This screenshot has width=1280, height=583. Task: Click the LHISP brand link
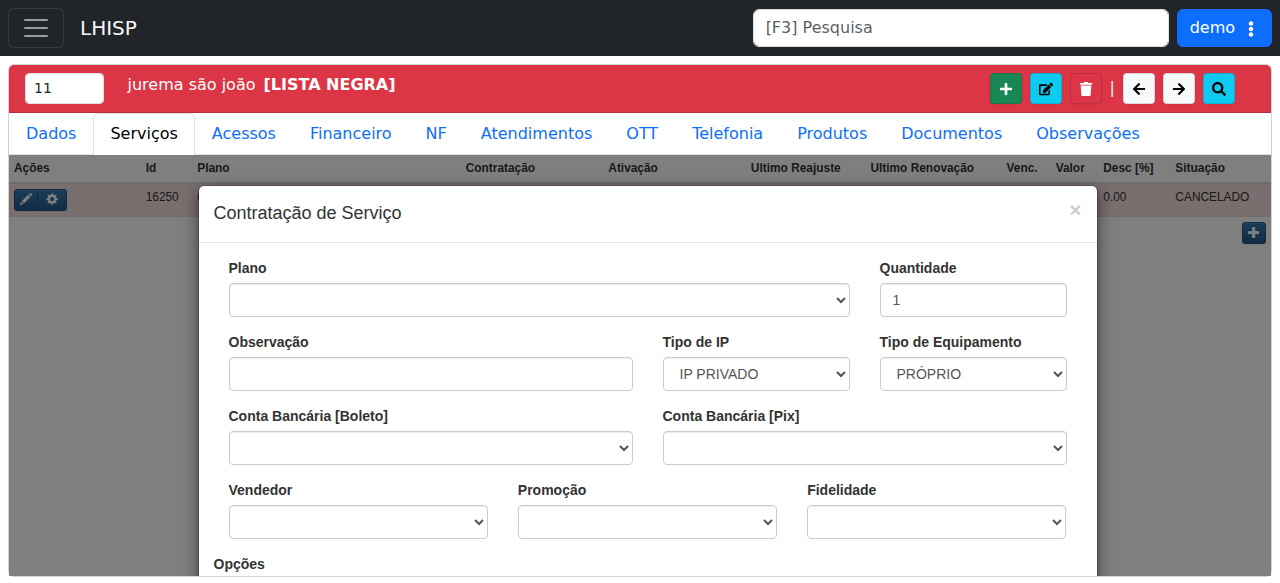coord(108,28)
